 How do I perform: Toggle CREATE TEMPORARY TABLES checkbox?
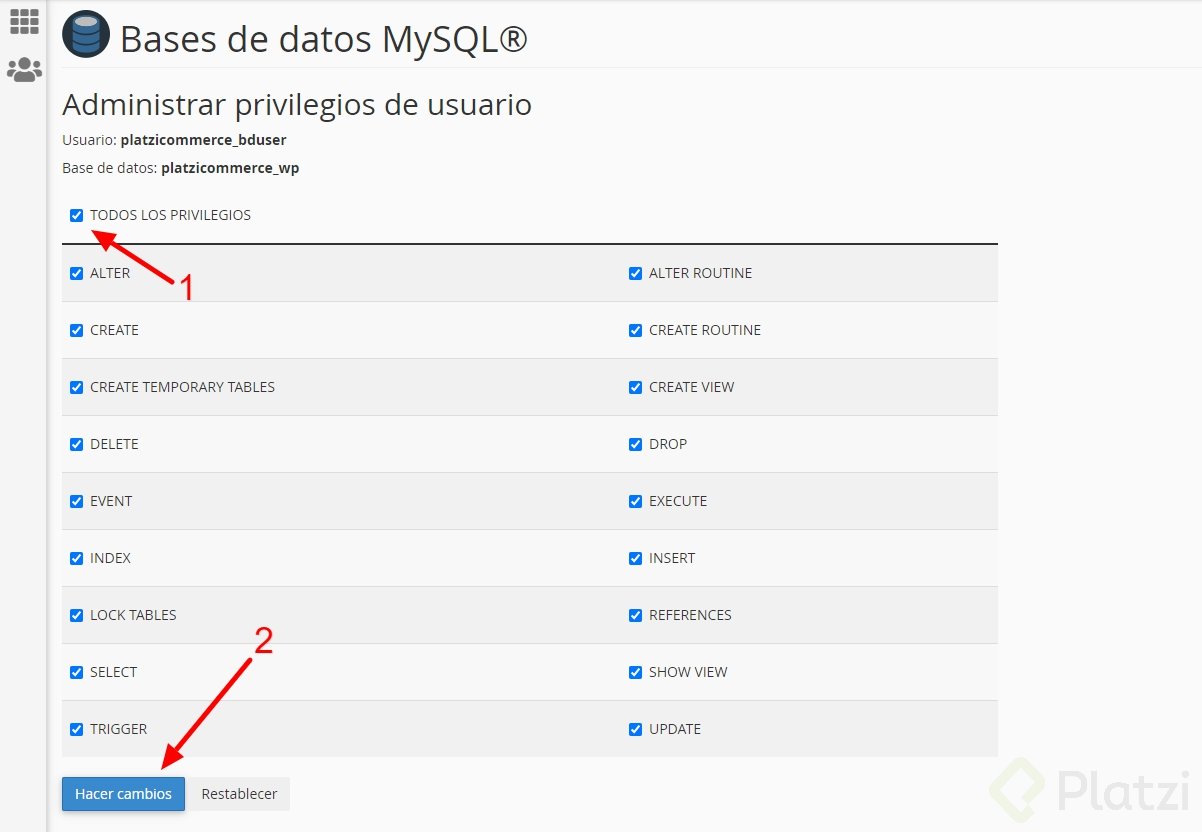click(77, 387)
